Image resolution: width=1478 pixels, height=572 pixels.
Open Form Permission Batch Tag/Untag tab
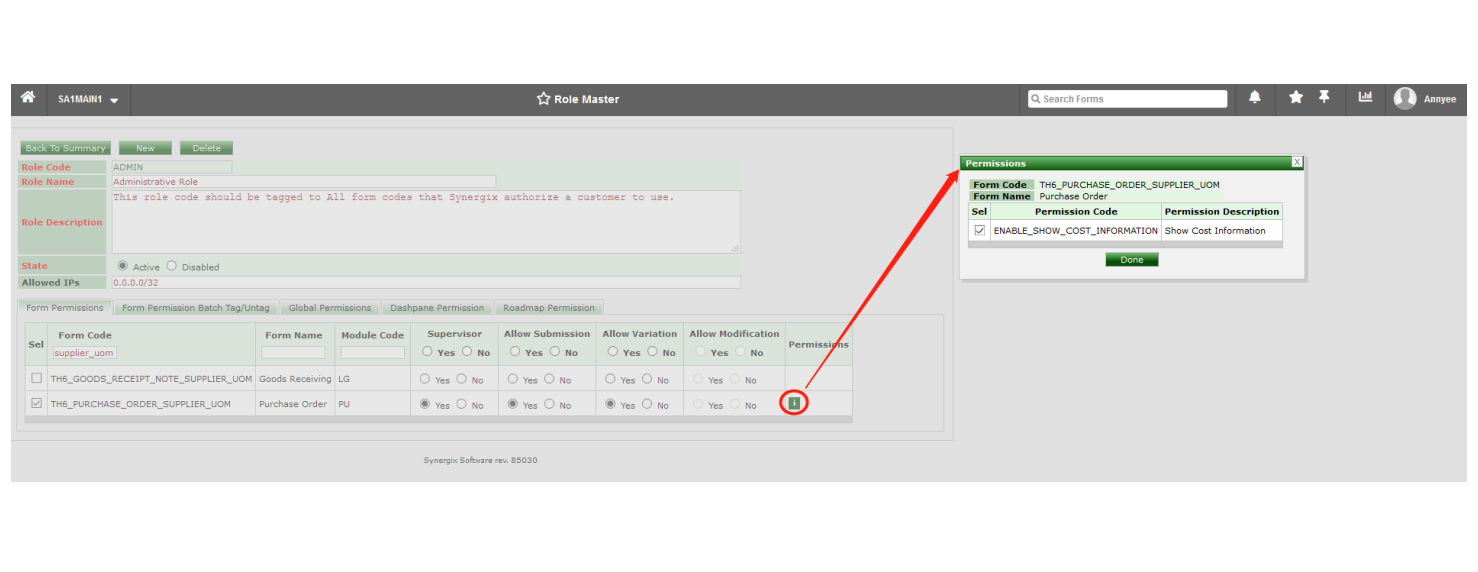195,308
